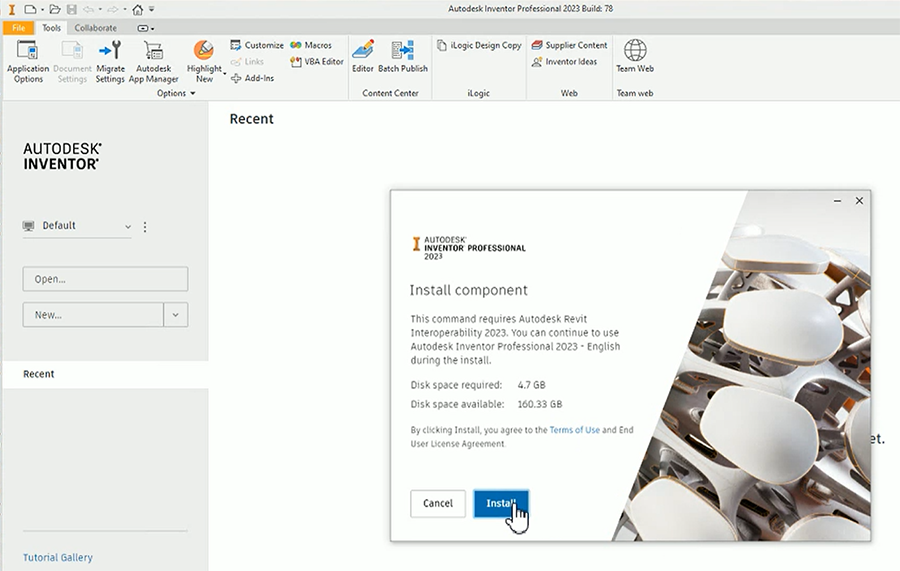Minimize the Install component dialog

pos(837,201)
